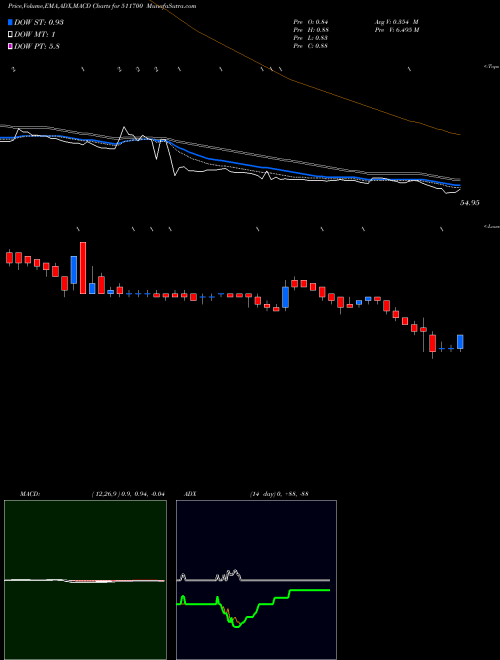
Task: Click the blue DOW ST legend swatch
Action: [x=10, y=22]
